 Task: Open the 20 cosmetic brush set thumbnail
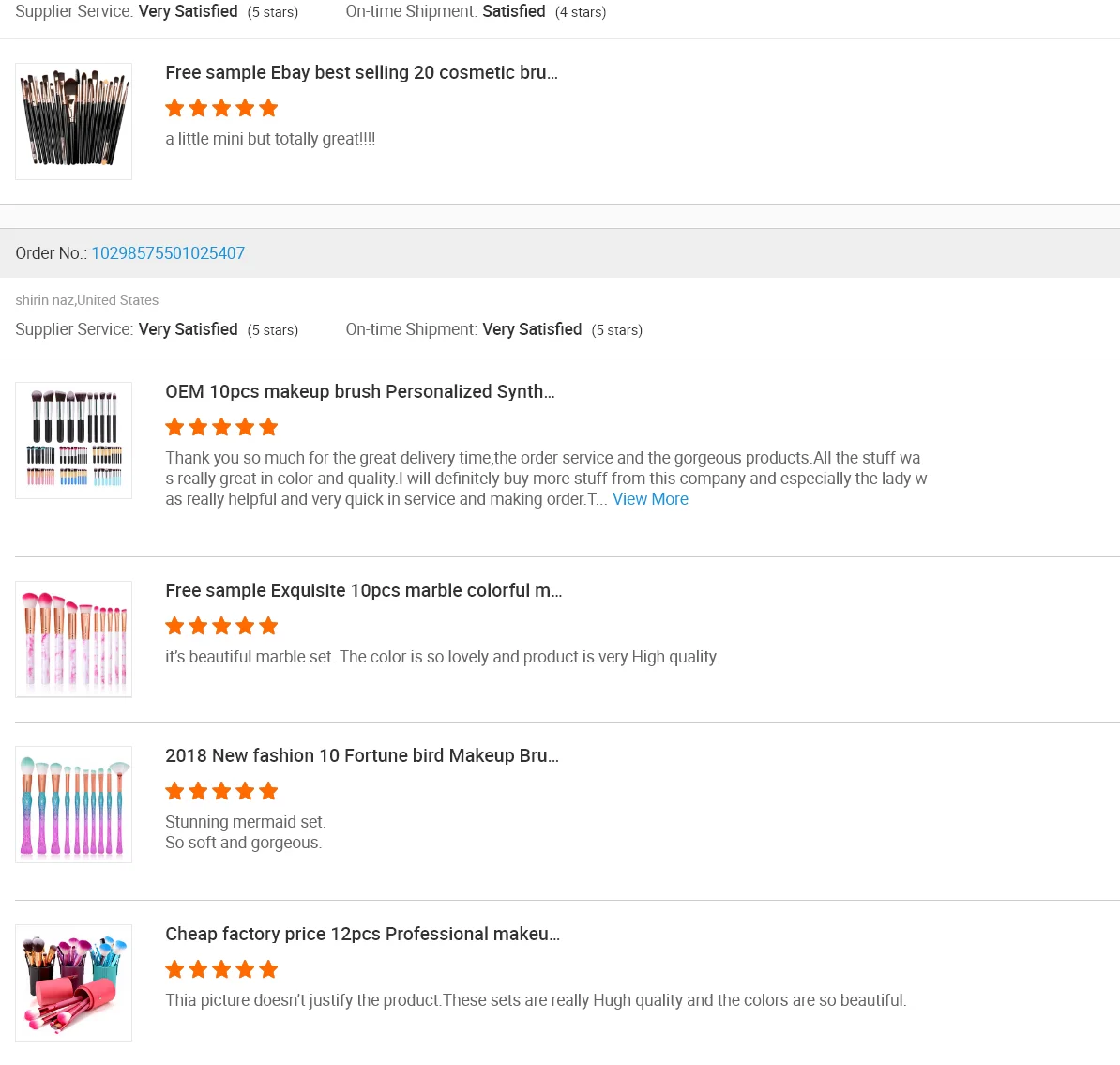pos(73,121)
